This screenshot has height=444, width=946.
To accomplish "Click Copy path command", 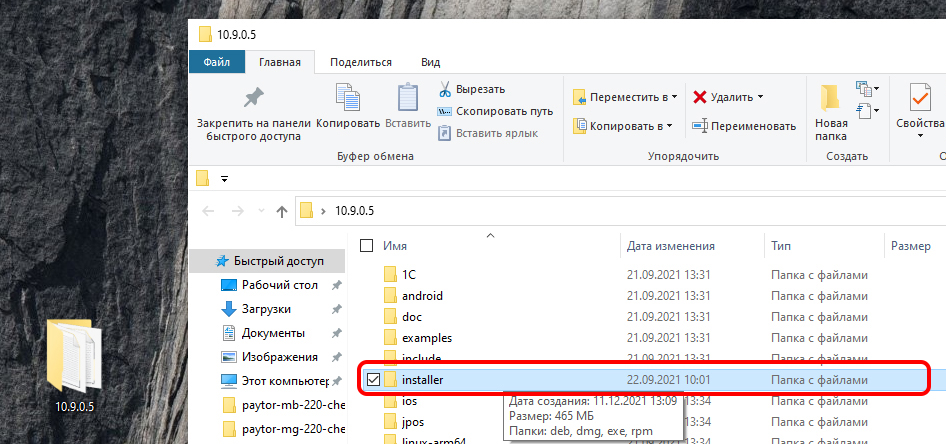I will (x=496, y=111).
